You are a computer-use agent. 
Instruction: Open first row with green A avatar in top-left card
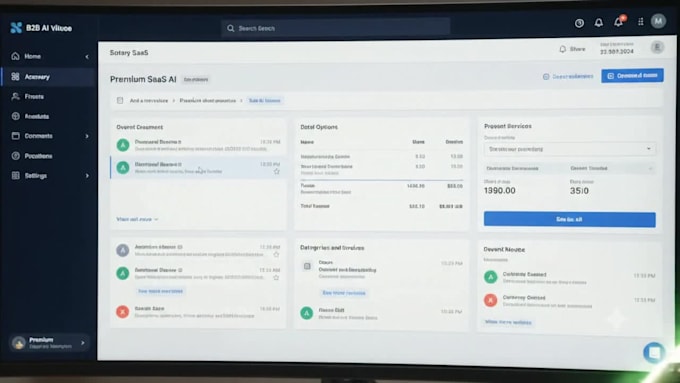point(123,144)
